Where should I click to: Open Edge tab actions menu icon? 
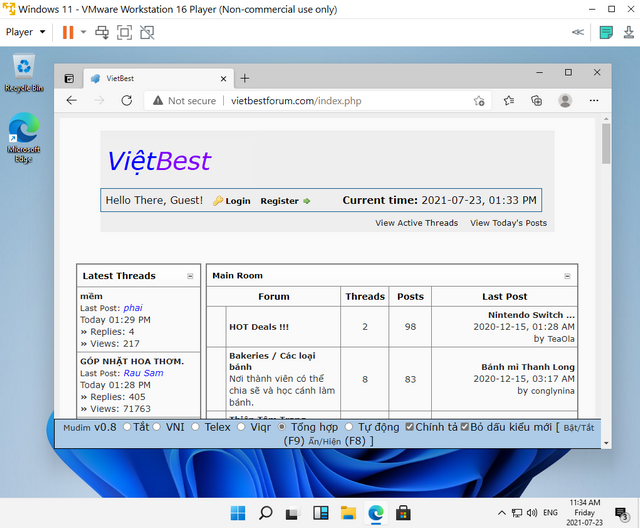pos(69,78)
